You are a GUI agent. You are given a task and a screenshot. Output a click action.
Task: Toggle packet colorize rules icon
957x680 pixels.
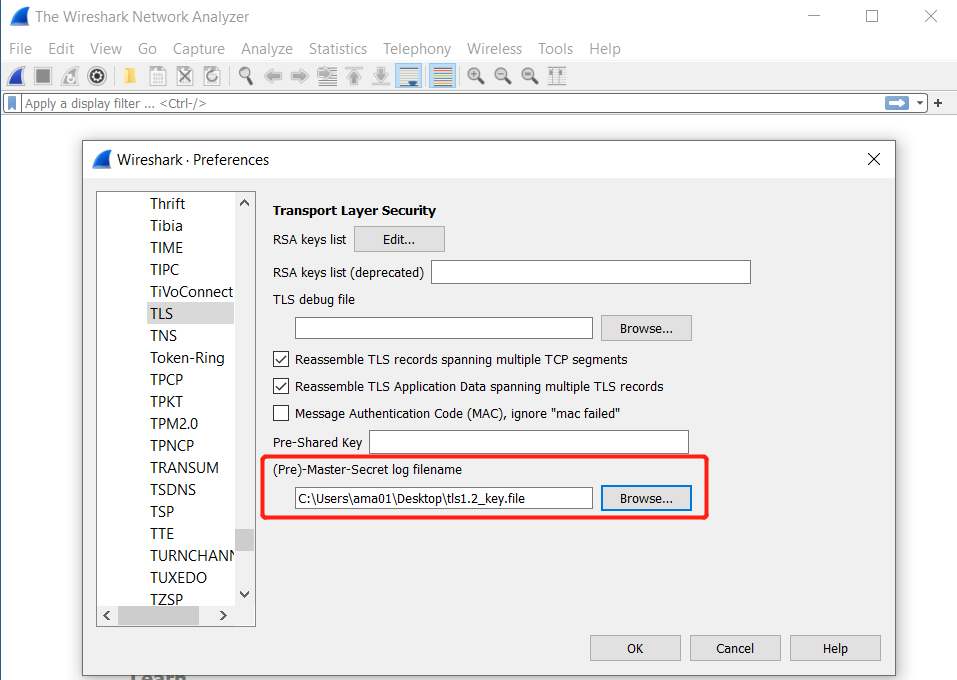[442, 76]
